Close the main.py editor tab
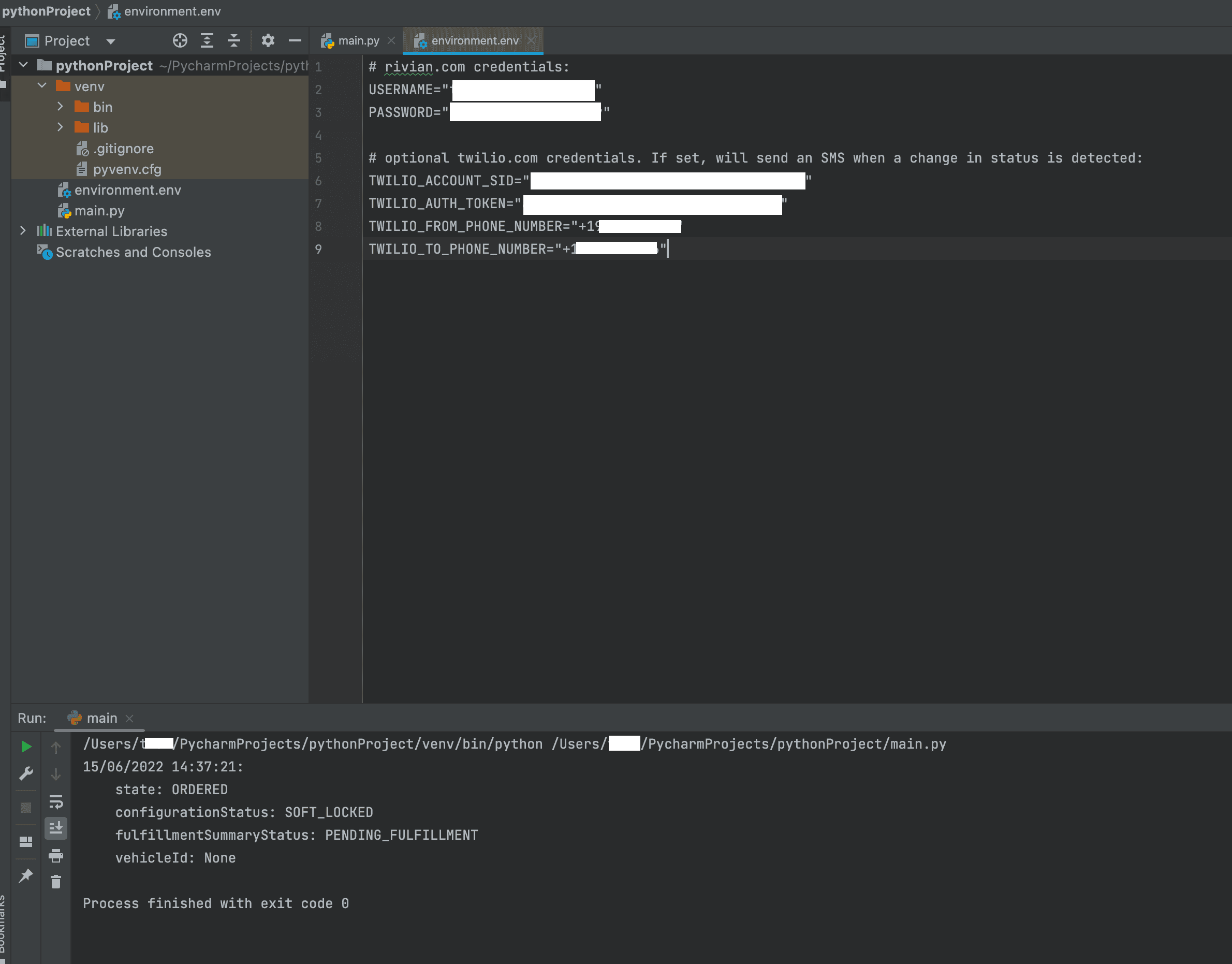The width and height of the screenshot is (1232, 964). point(391,40)
